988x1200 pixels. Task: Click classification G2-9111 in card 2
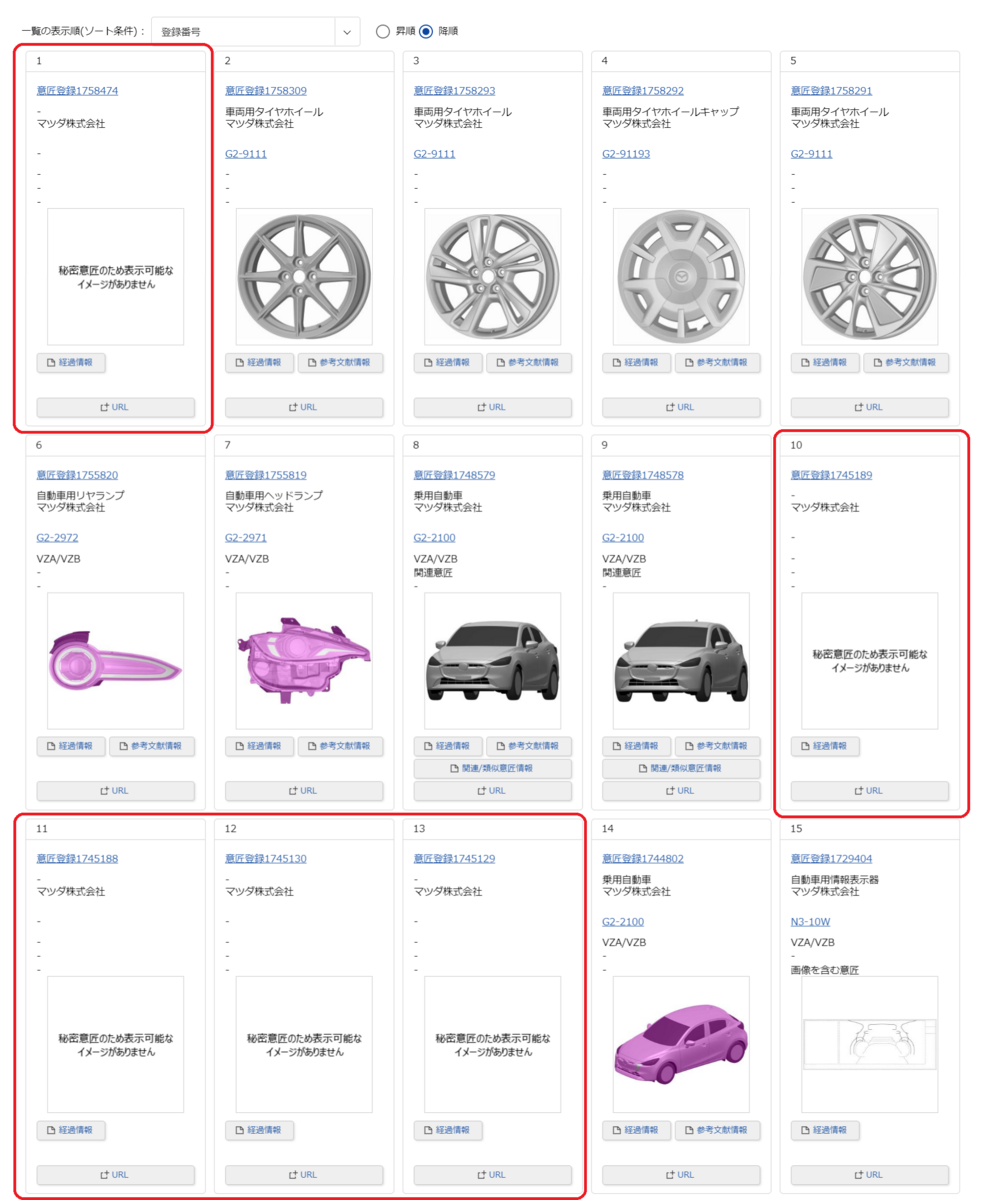(x=246, y=154)
